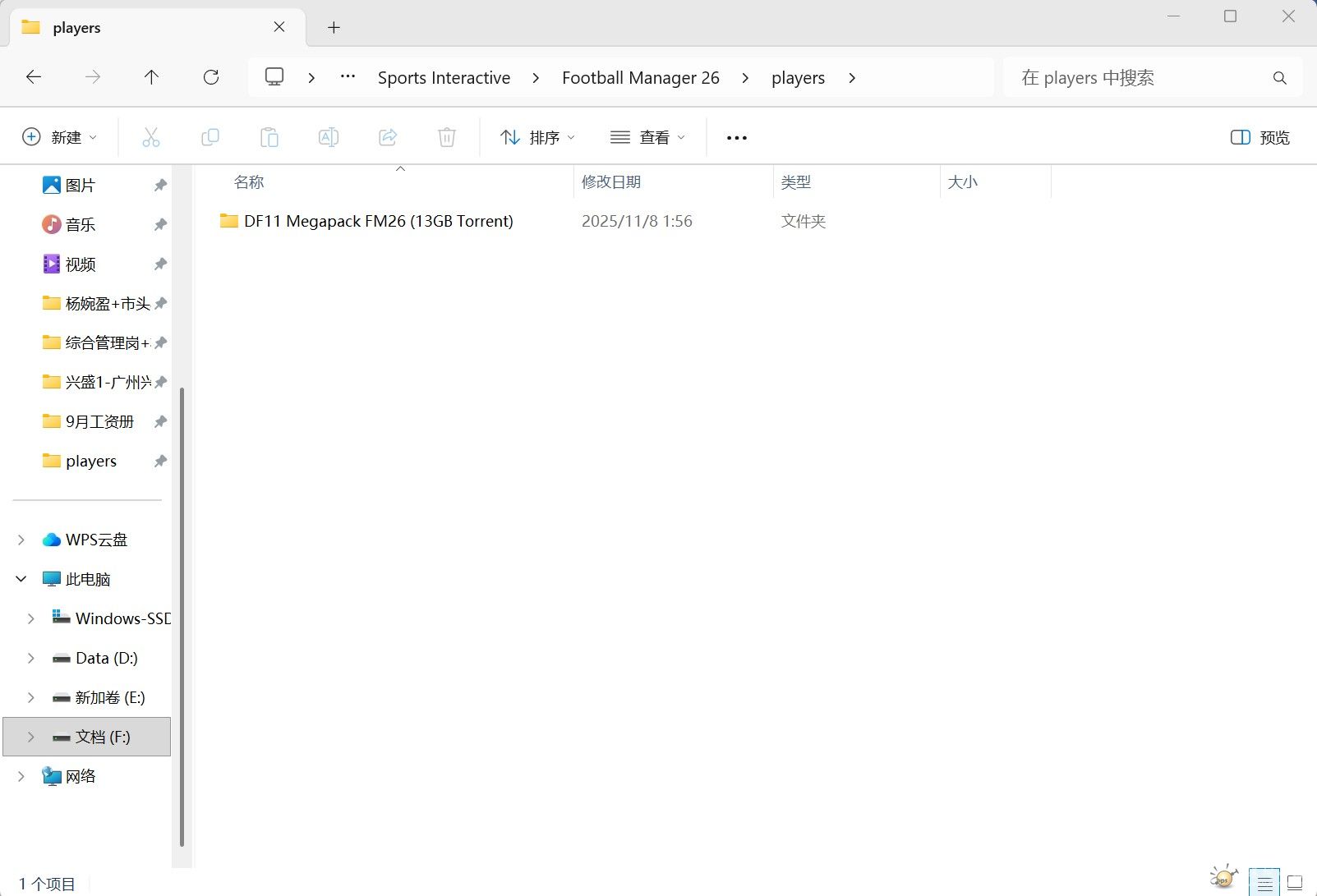Click the Delete trash bin icon

pos(446,137)
